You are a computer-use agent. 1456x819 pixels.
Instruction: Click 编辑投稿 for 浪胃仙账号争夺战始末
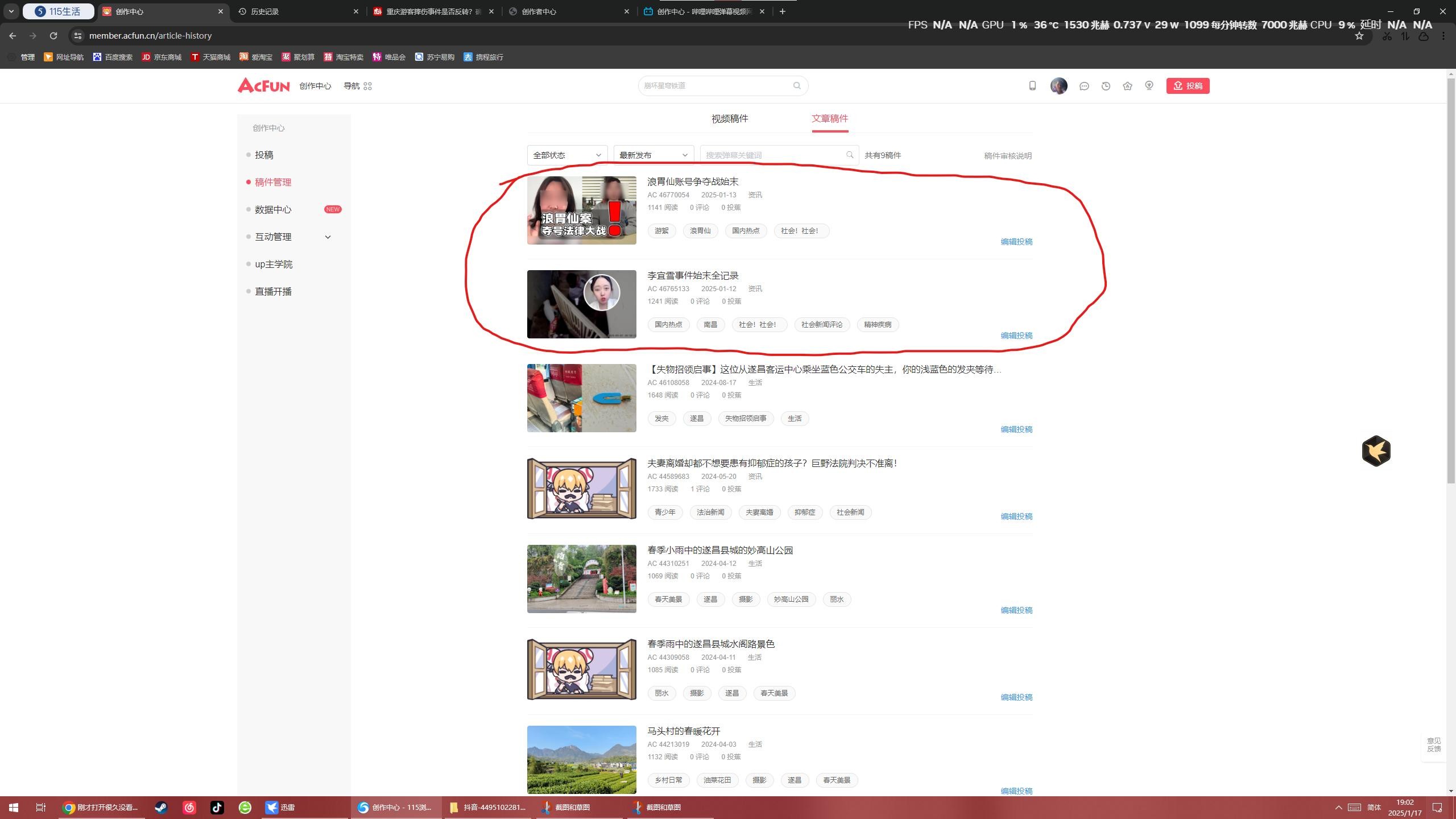(x=1016, y=242)
